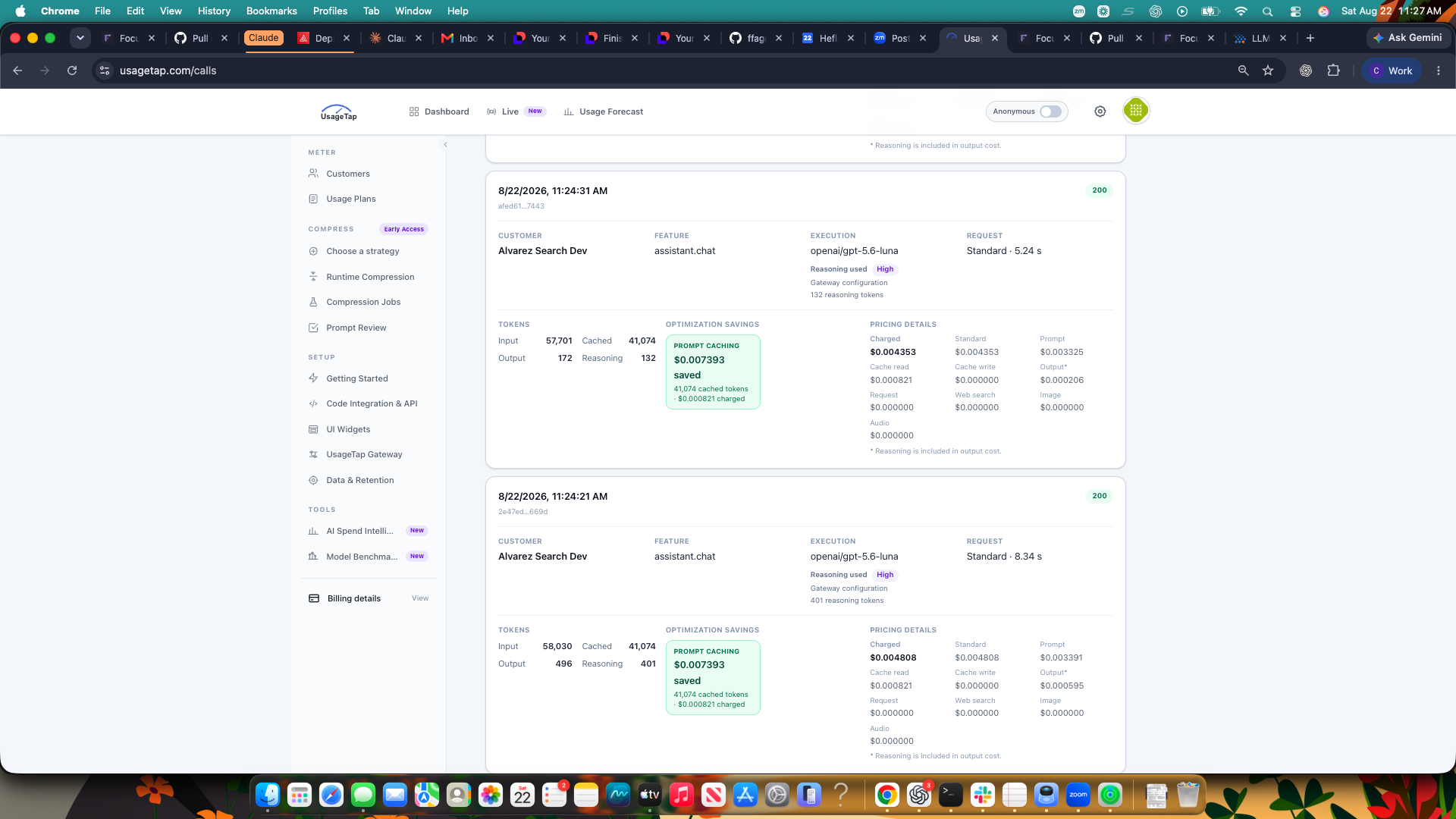This screenshot has height=819, width=1456.
Task: Open Getting Started page
Action: click(x=356, y=378)
